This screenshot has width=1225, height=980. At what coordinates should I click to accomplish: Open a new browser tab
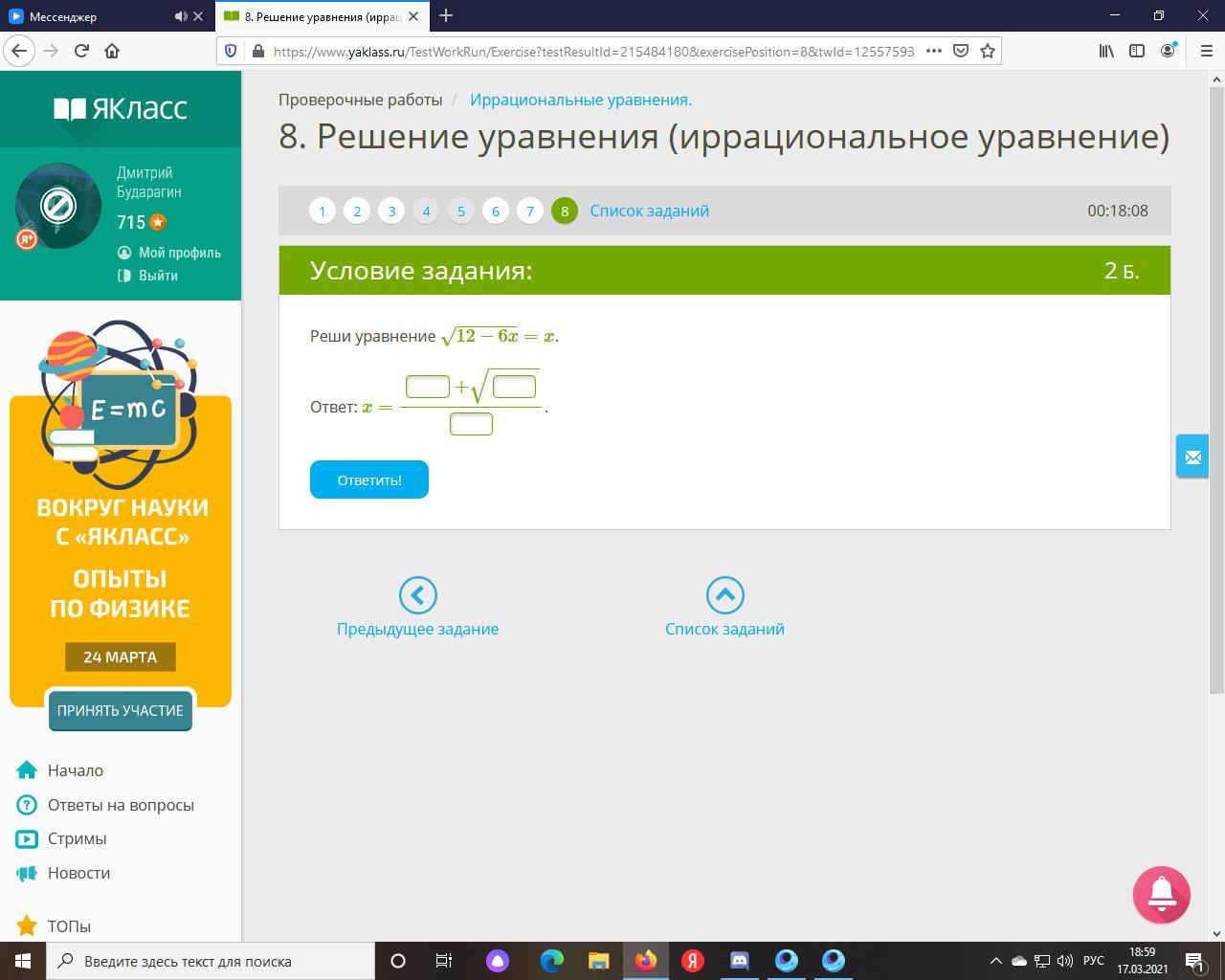[x=446, y=15]
